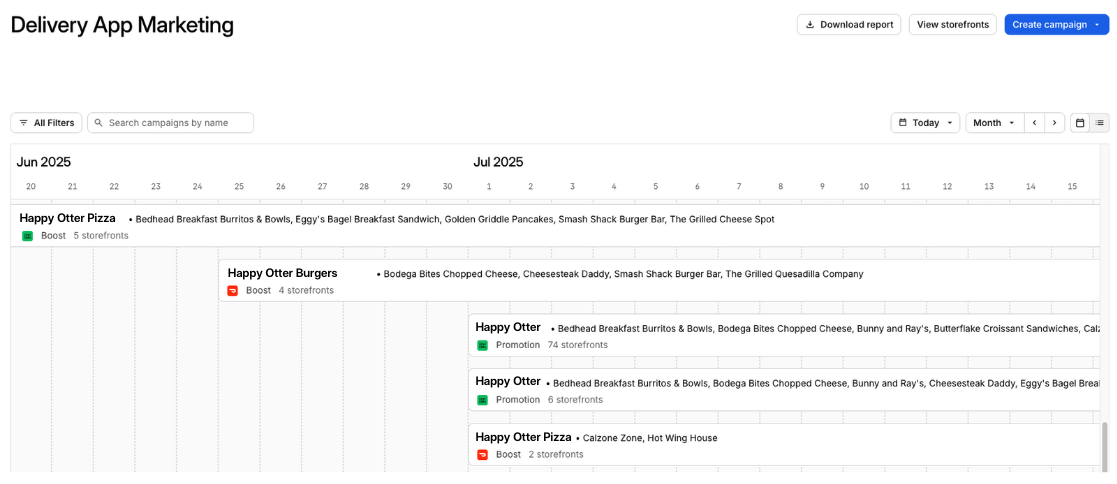Advance to next month with right chevron
Viewport: 1117px width, 484px height.
coord(1054,123)
